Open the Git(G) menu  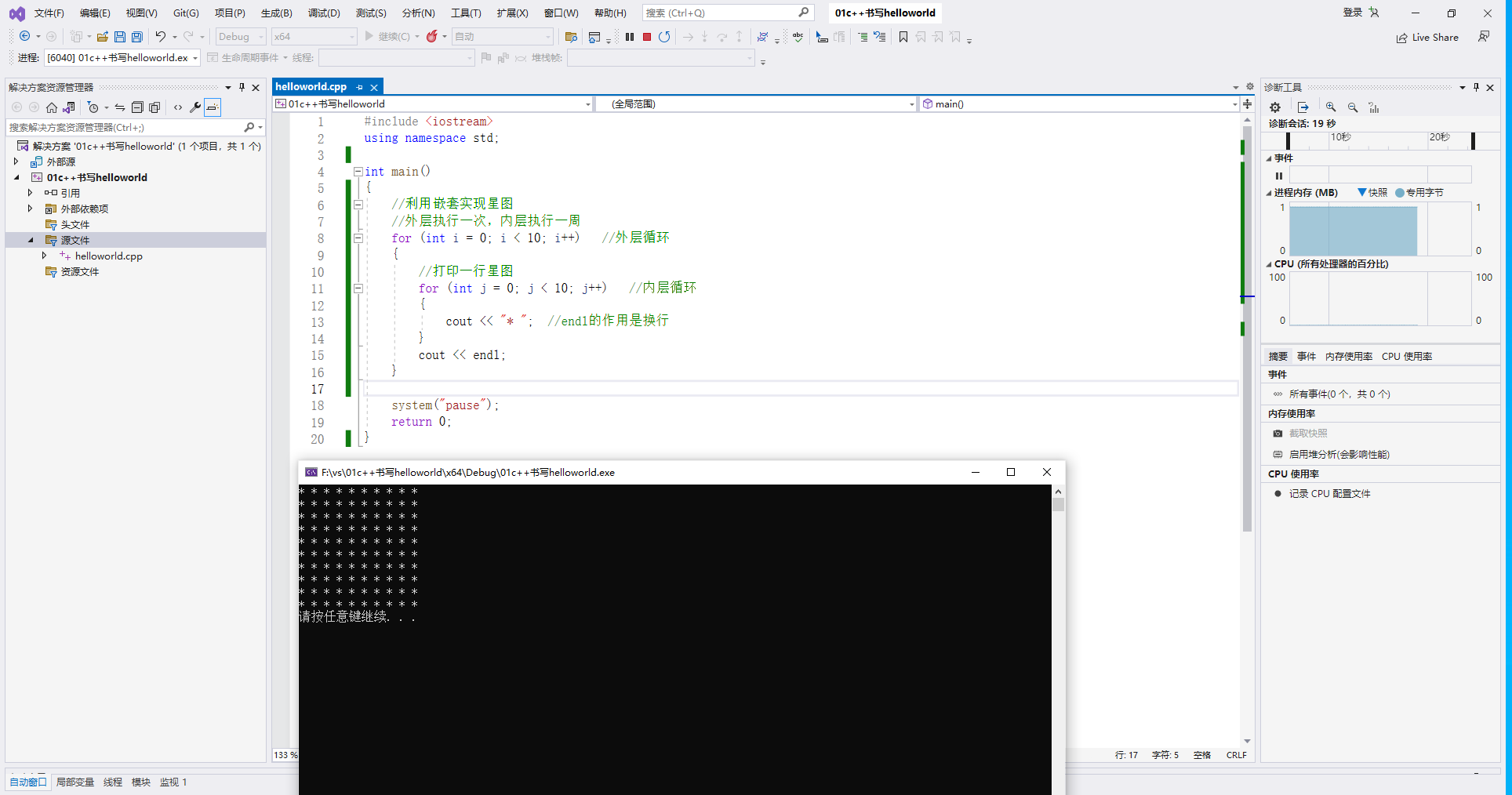point(186,13)
